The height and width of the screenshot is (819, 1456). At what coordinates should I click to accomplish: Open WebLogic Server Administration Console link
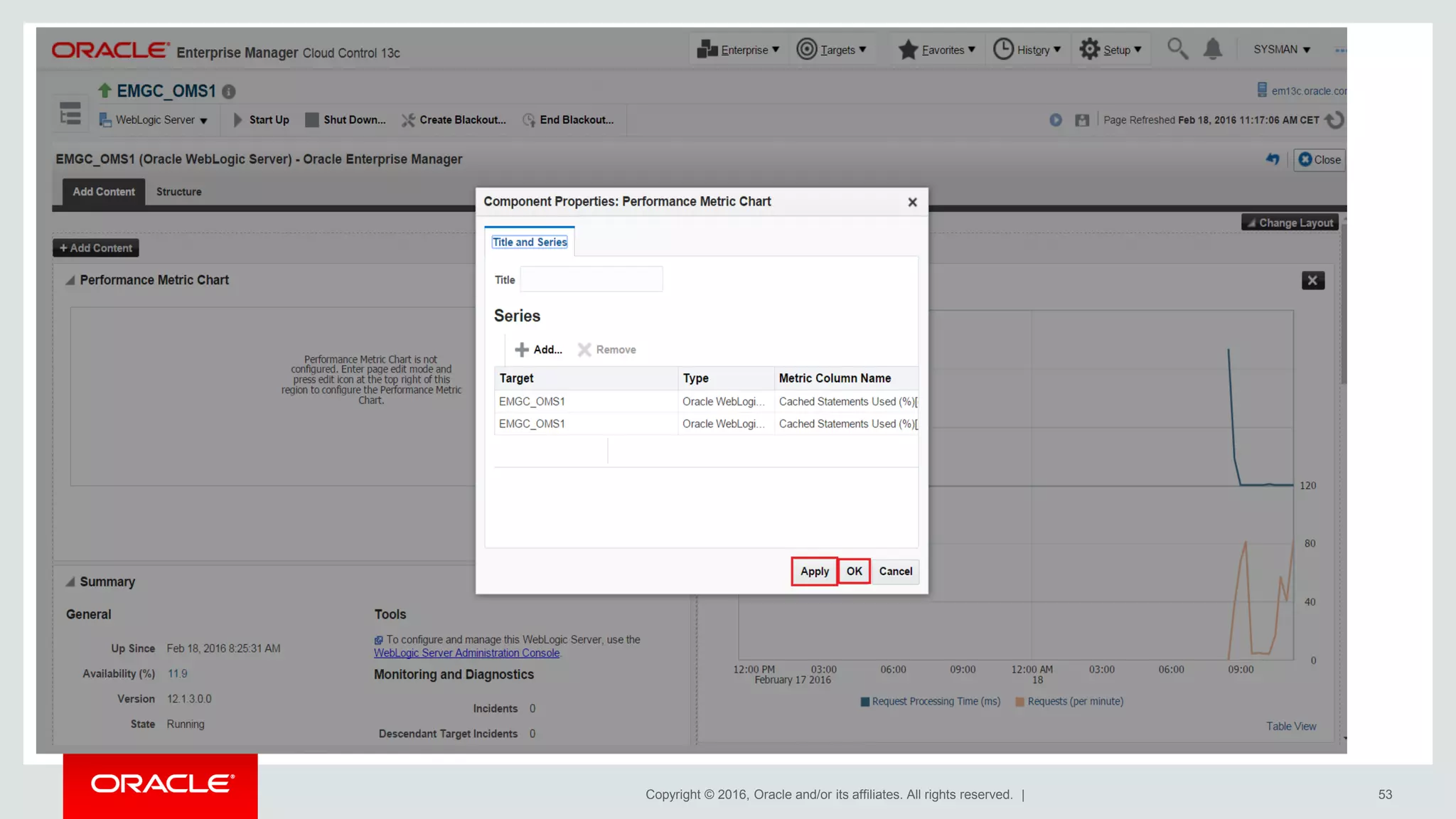click(x=466, y=653)
